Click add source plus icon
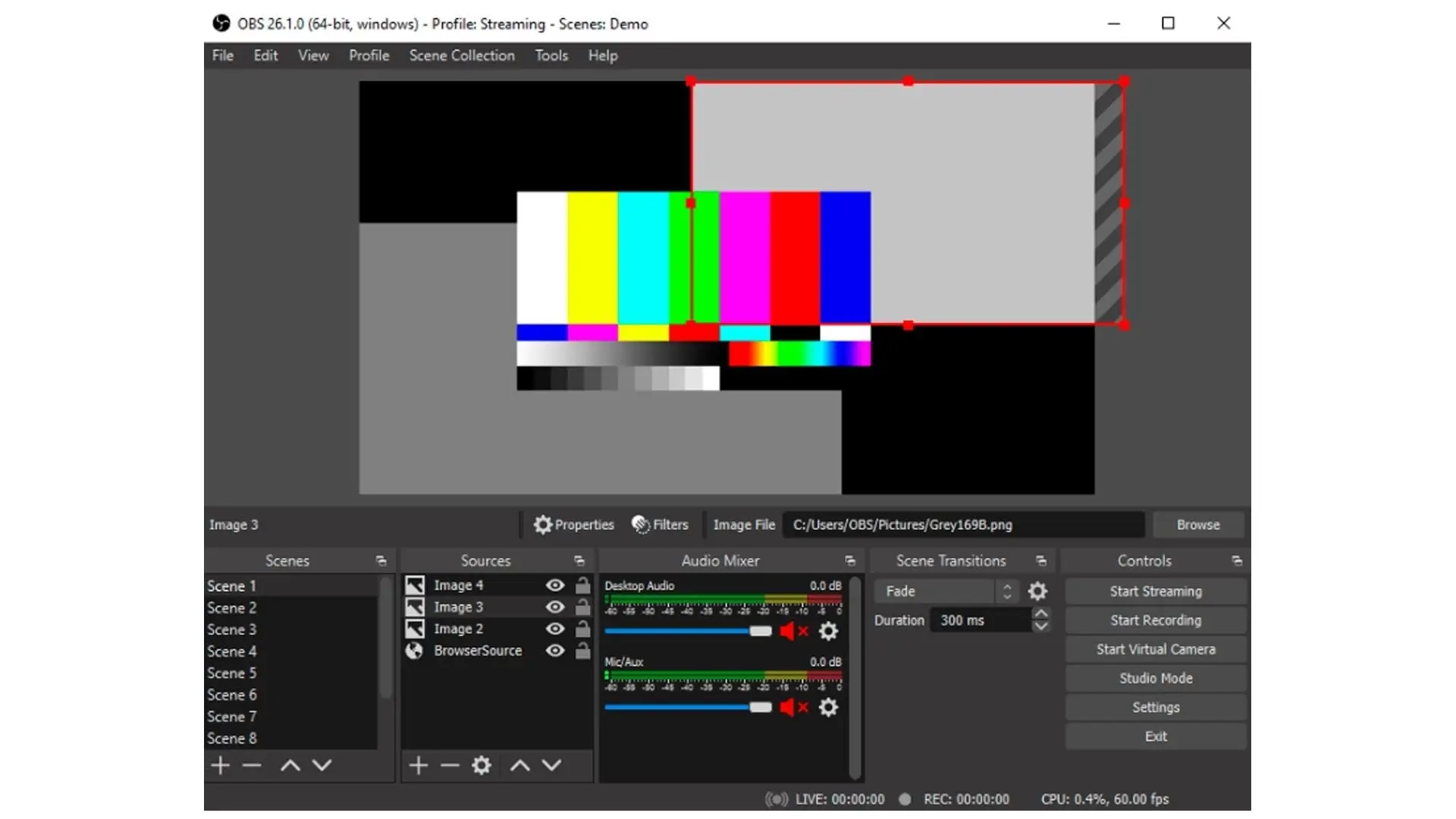1456x819 pixels. pyautogui.click(x=418, y=766)
